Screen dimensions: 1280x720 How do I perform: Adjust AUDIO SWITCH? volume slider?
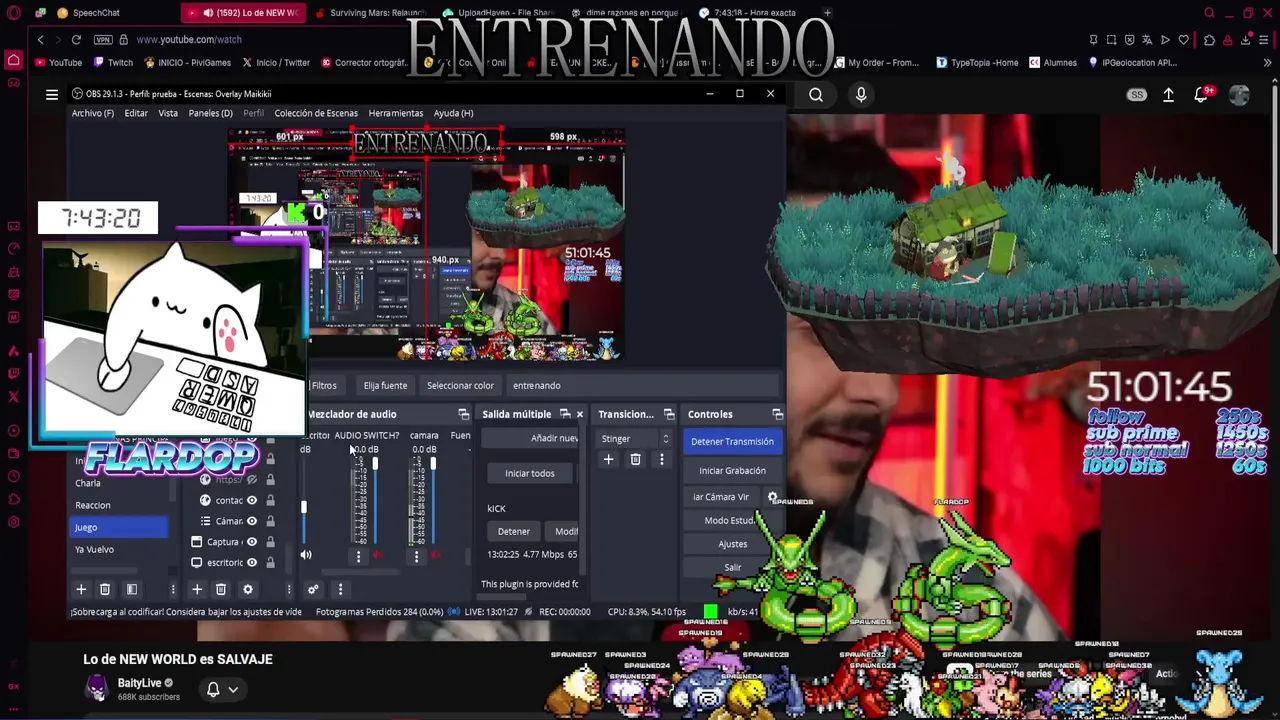[375, 463]
